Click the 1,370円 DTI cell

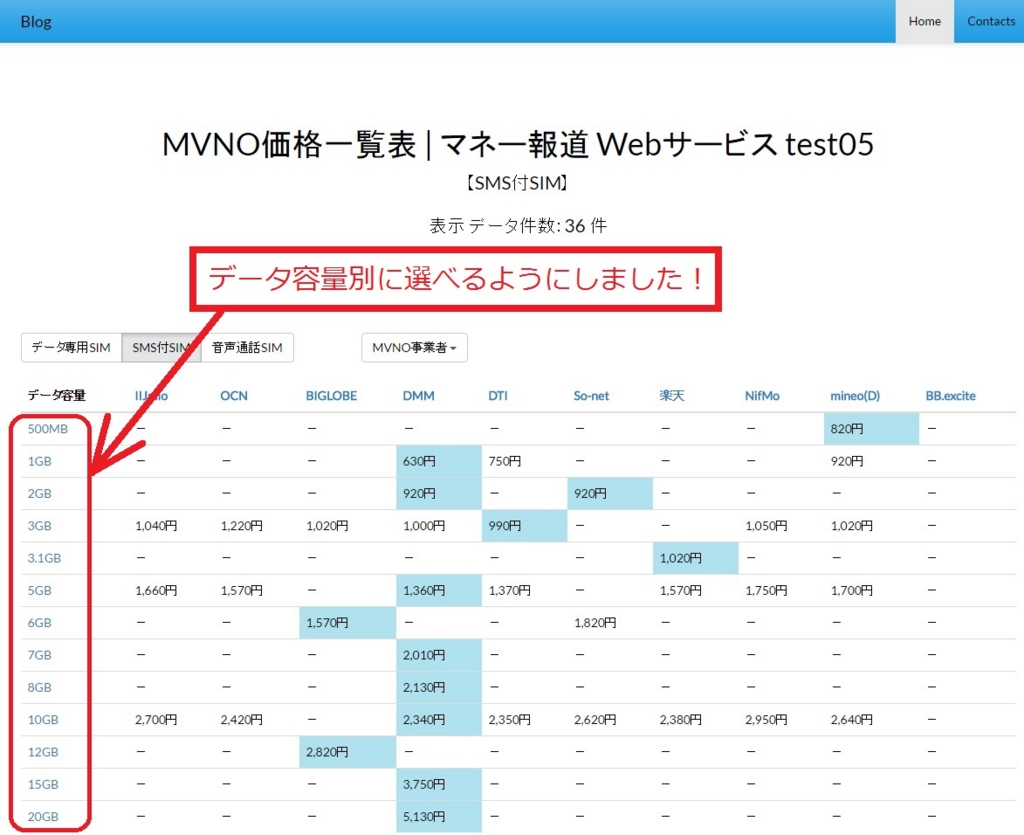point(524,591)
